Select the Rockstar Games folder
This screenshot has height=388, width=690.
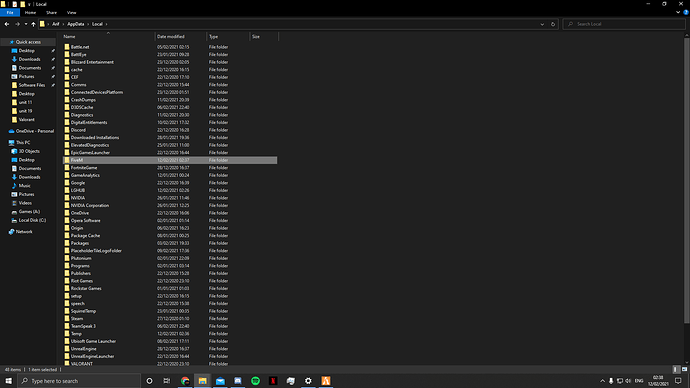click(86, 288)
